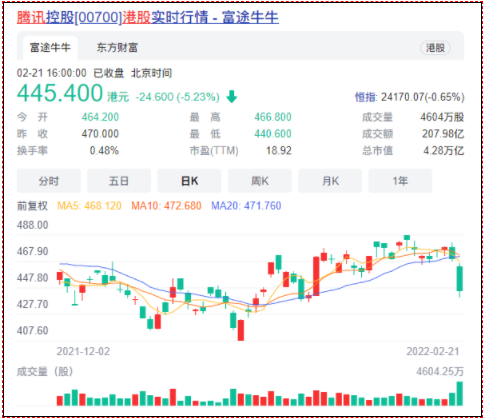Click the 港股 market tag
485x420 pixels.
(x=435, y=48)
